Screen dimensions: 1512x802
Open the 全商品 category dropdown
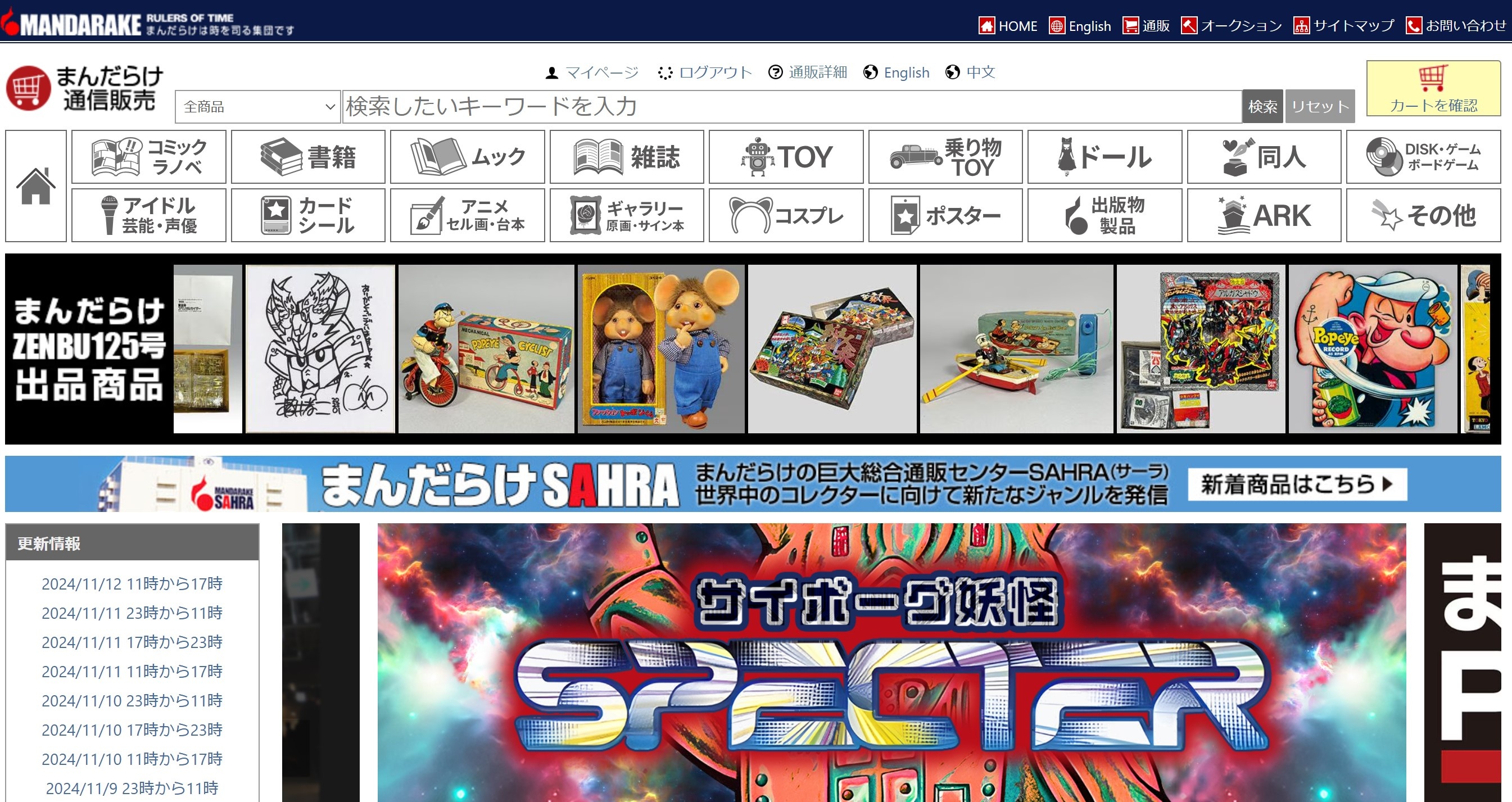coord(257,107)
